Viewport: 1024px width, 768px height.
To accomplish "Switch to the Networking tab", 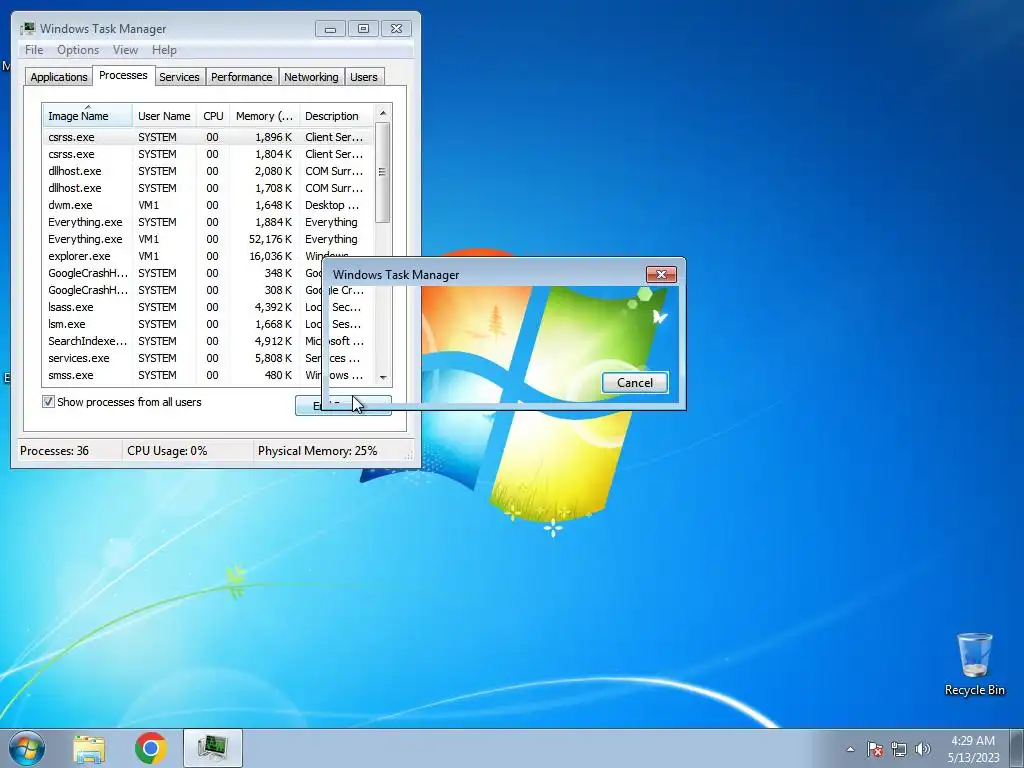I will 311,77.
